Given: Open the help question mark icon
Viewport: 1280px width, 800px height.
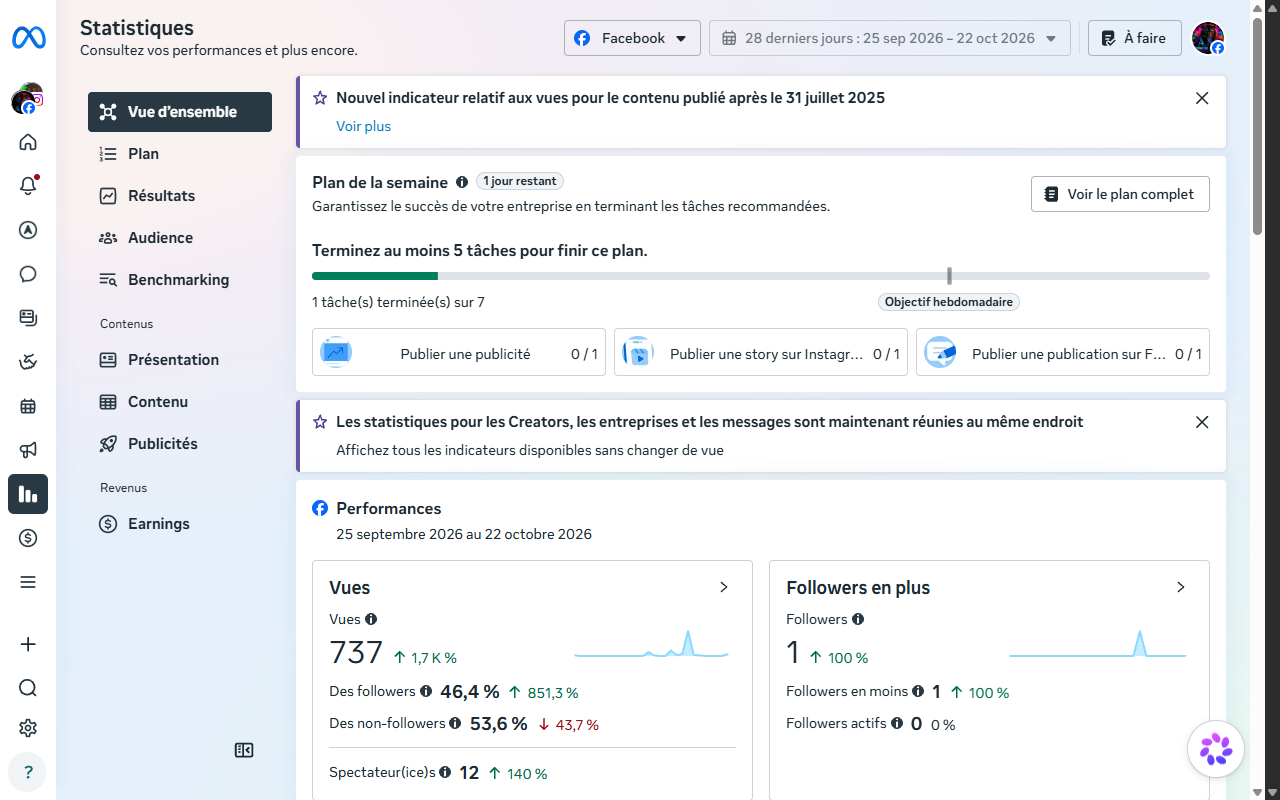Looking at the screenshot, I should coord(28,772).
